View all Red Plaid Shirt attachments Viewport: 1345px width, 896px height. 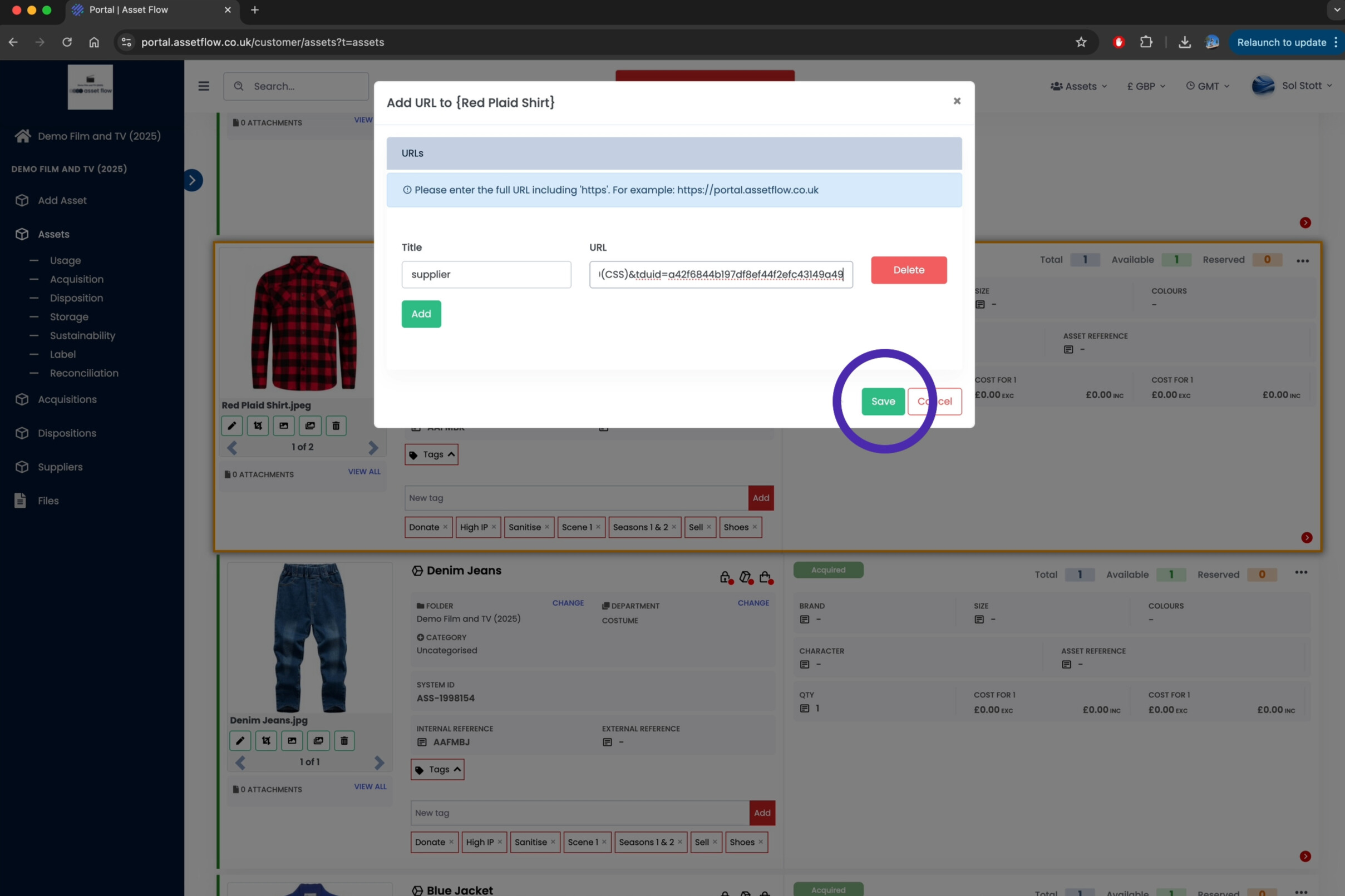(x=364, y=472)
